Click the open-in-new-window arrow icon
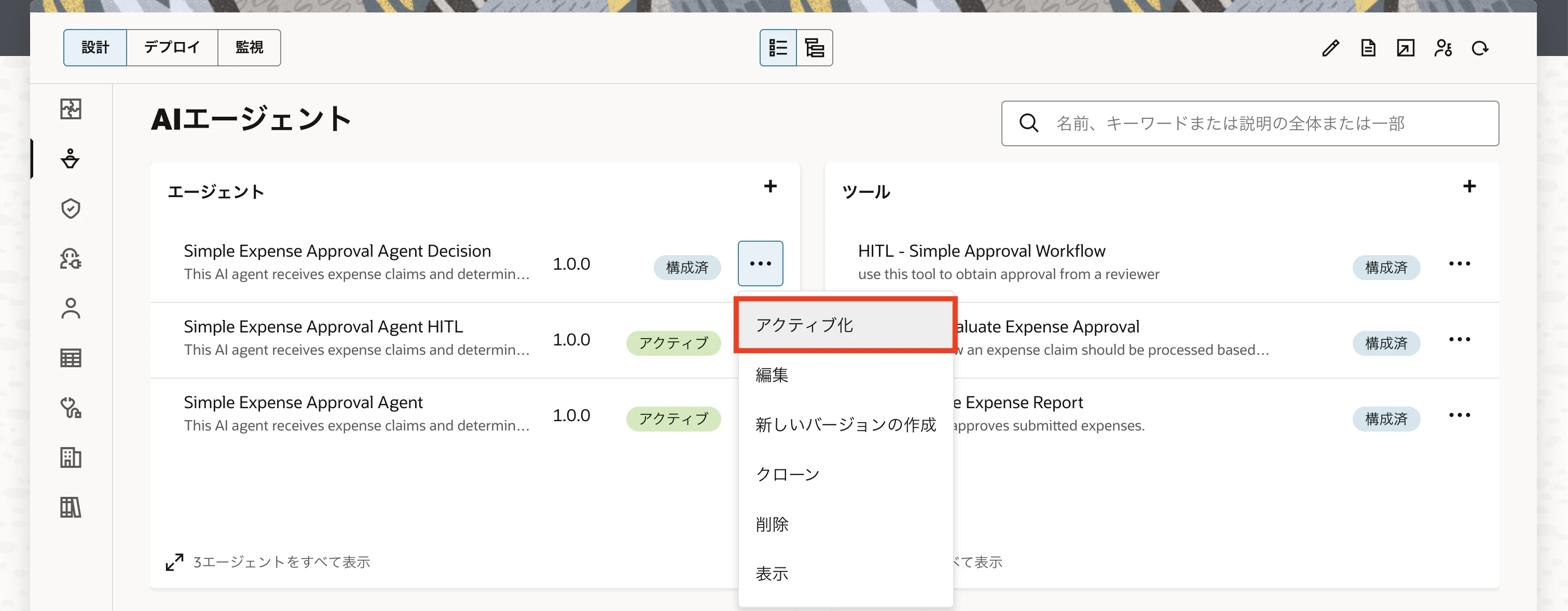 1406,48
